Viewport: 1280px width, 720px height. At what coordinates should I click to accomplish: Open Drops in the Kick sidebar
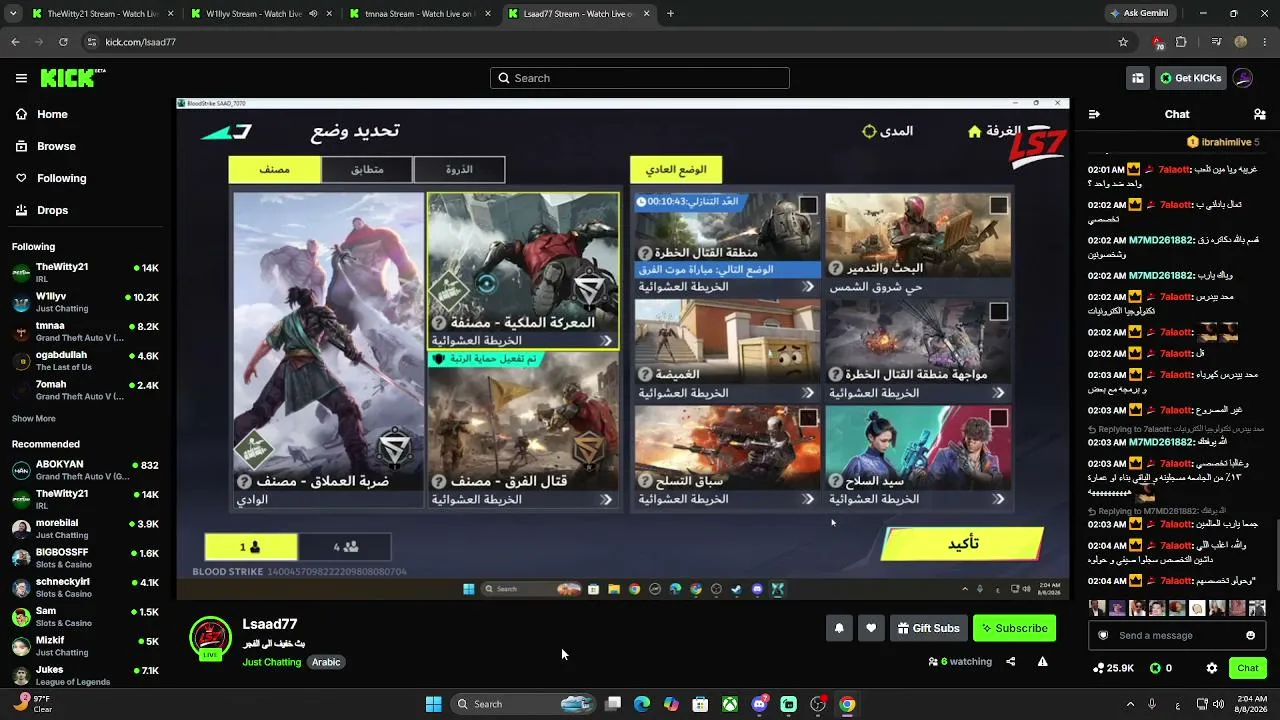[x=52, y=210]
